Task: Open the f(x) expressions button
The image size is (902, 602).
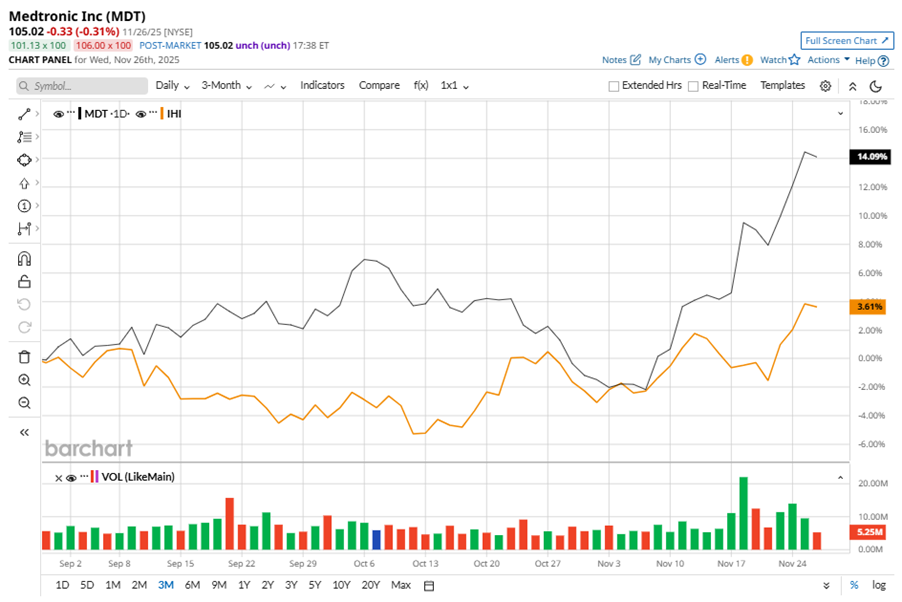Action: pyautogui.click(x=421, y=85)
